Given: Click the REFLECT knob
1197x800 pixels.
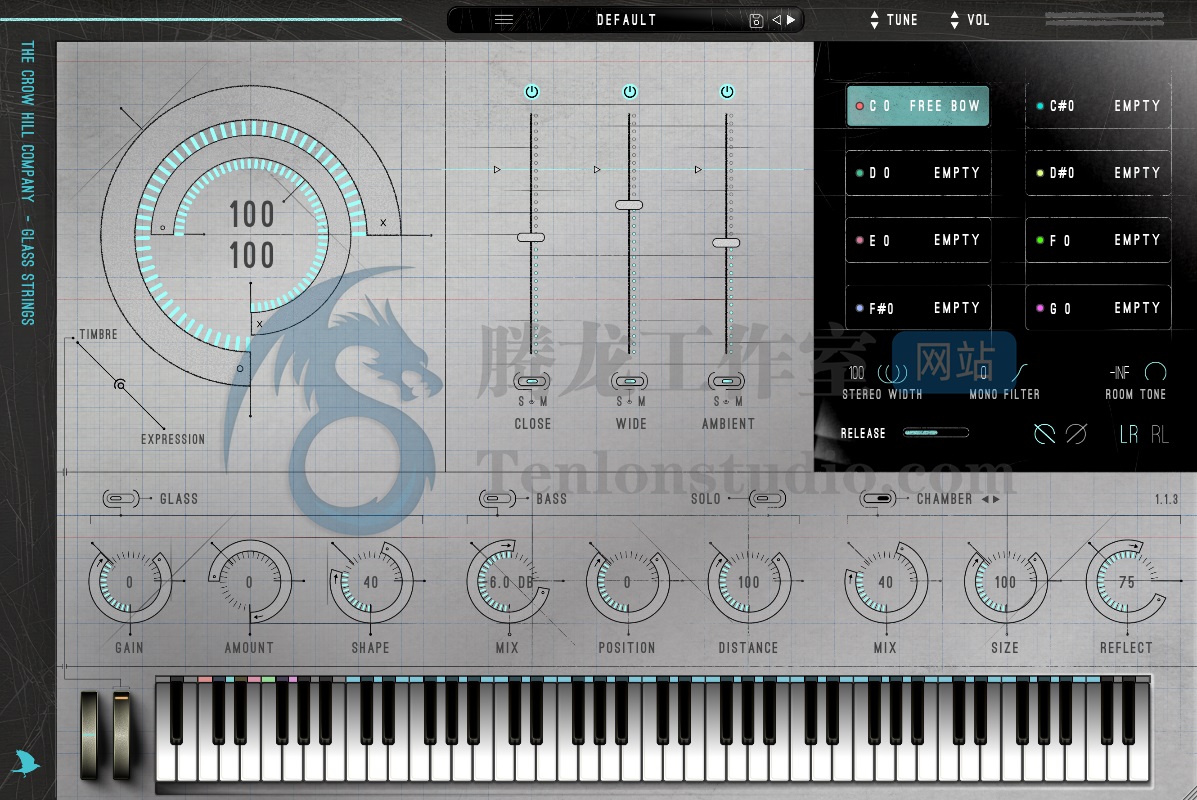Looking at the screenshot, I should [x=1127, y=582].
